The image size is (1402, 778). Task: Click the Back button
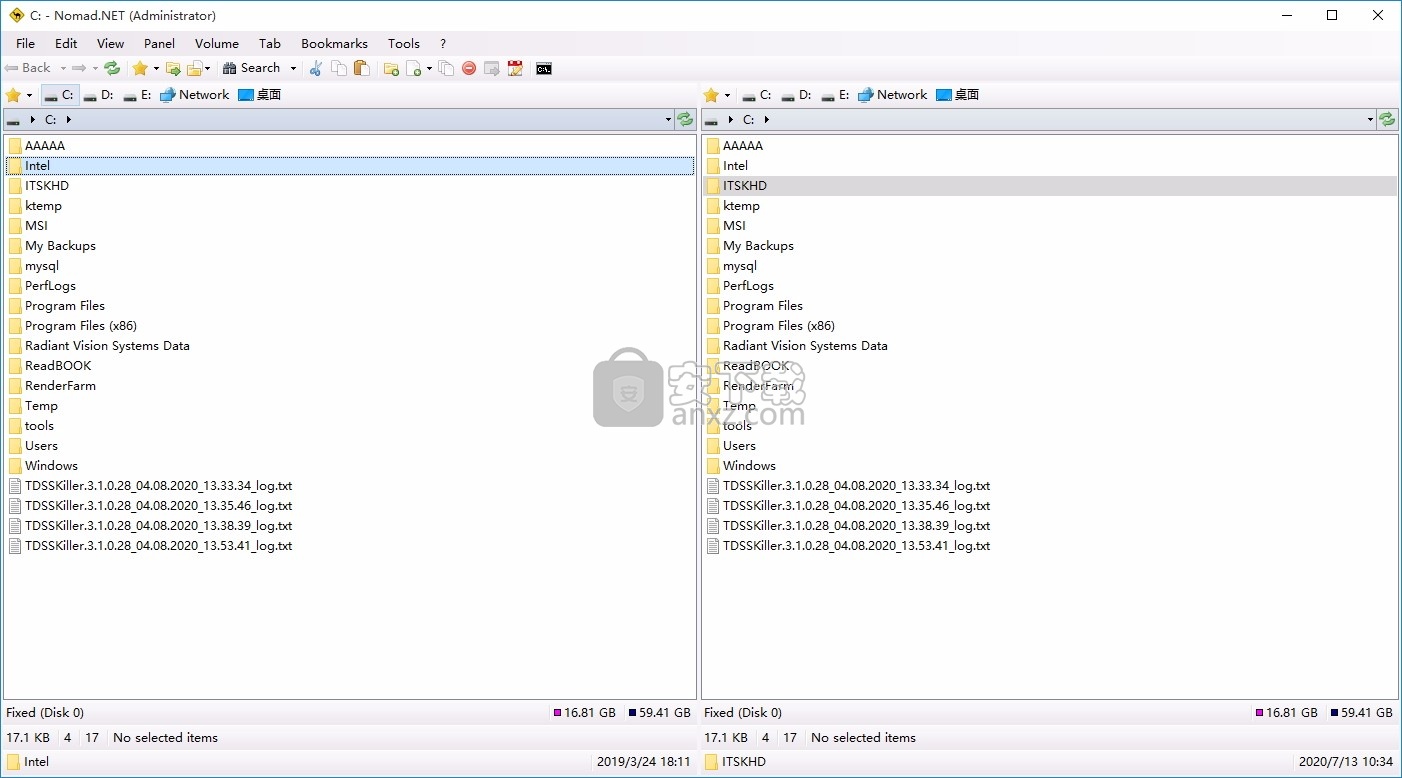[x=29, y=68]
